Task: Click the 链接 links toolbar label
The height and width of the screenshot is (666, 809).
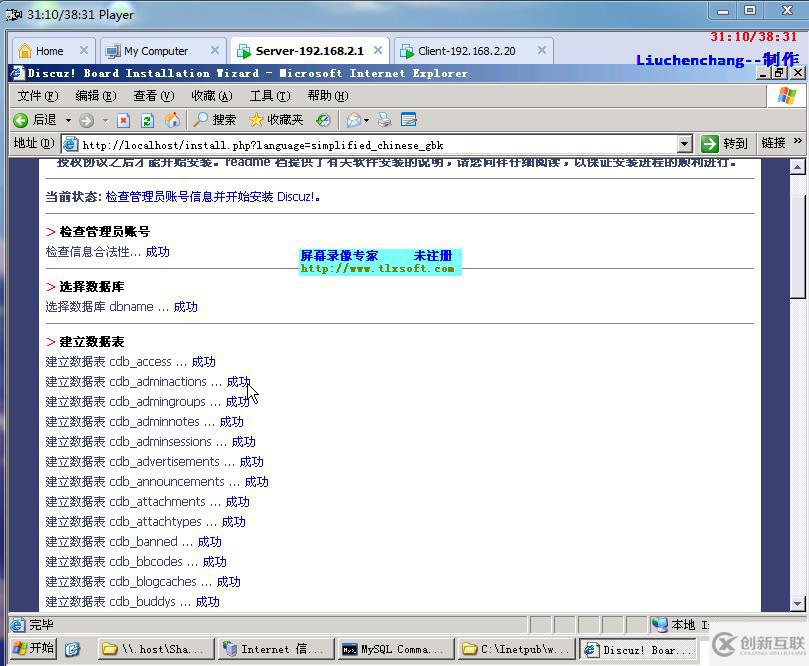Action: (x=773, y=143)
